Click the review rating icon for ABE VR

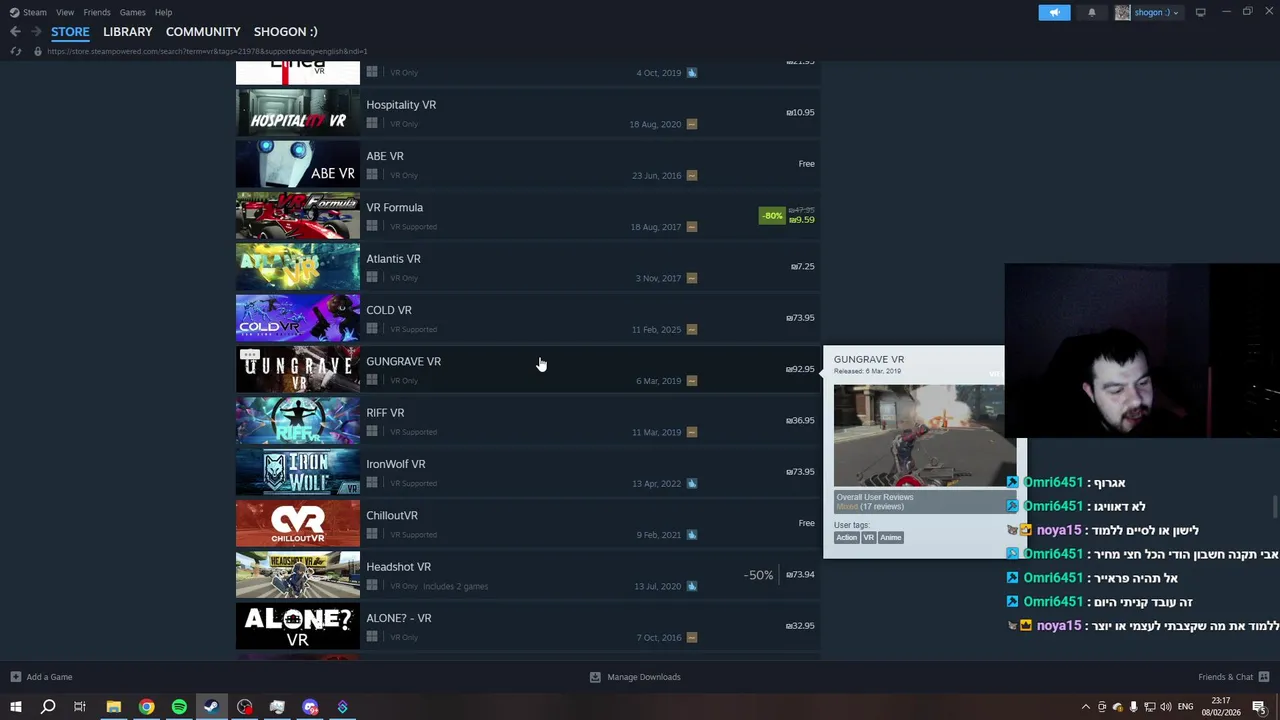click(691, 175)
